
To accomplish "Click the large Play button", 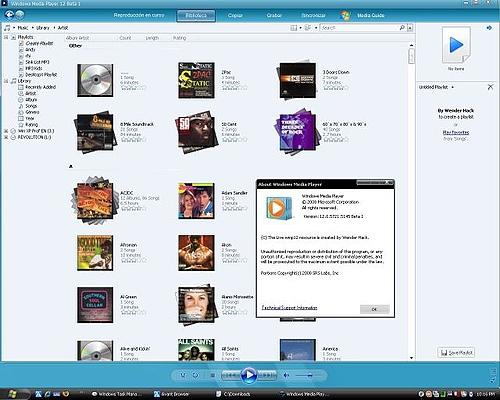I will point(249,375).
